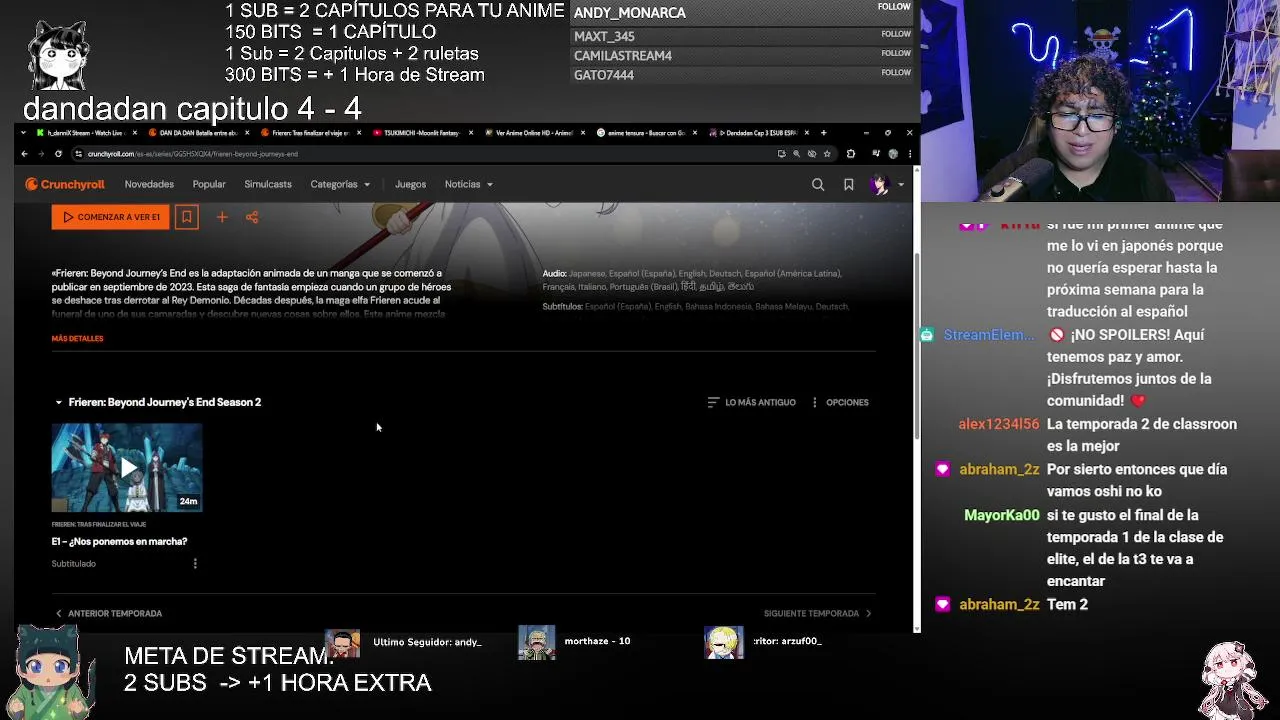Open a new browser tab with plus

click(823, 133)
